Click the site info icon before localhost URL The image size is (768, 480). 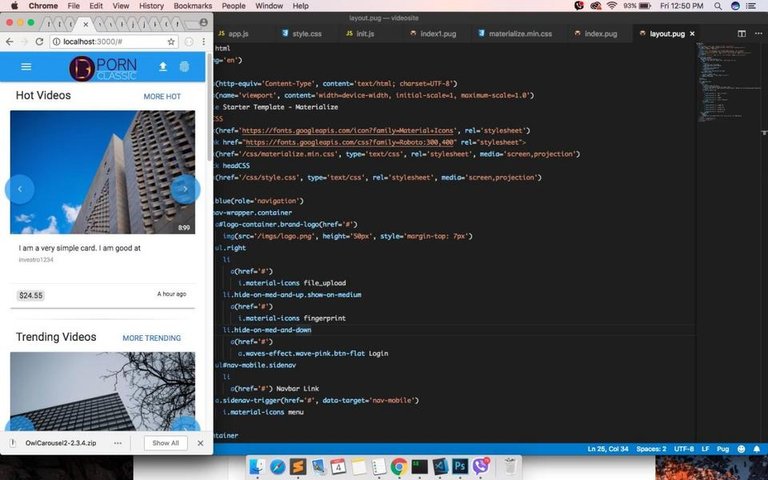click(x=56, y=42)
